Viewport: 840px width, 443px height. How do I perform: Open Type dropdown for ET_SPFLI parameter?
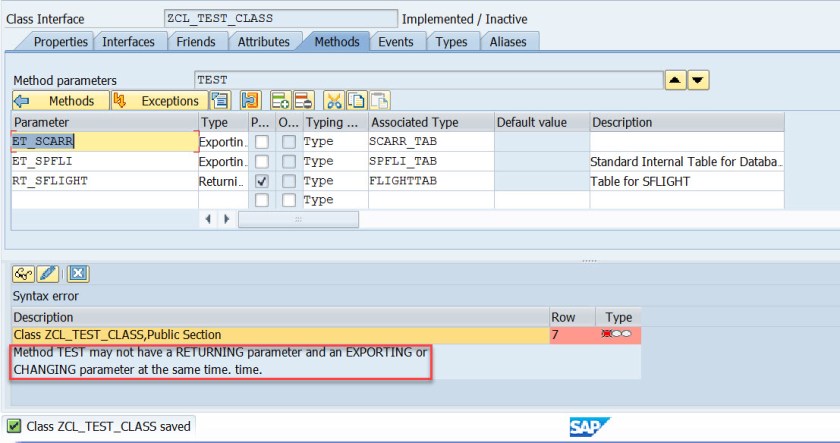coord(223,161)
